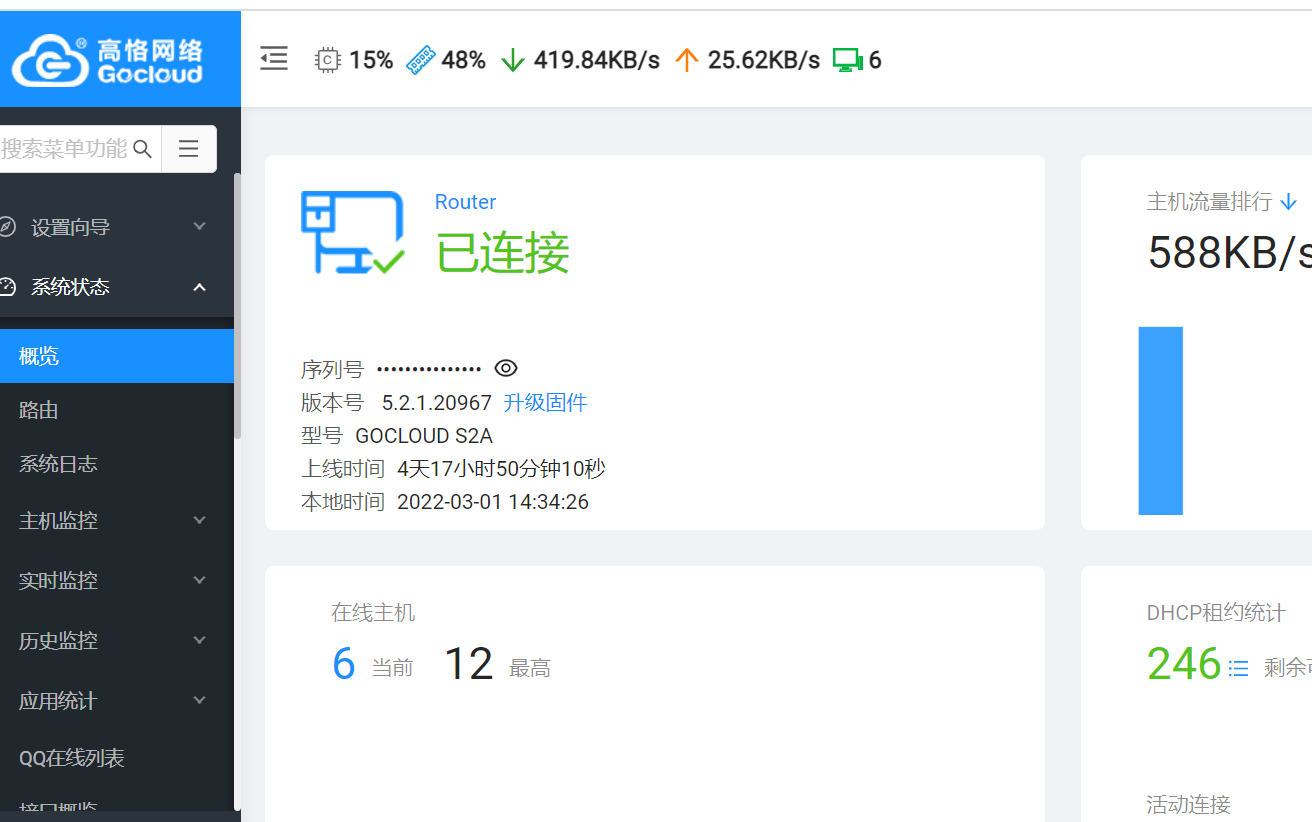Screen dimensions: 1312x822
Task: Click the 在线主机 card title
Action: [373, 613]
